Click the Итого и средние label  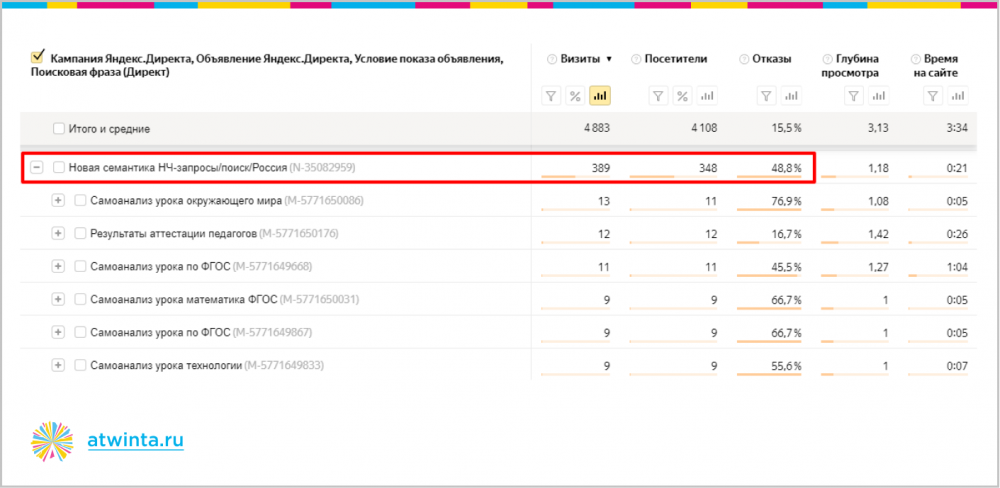(x=109, y=129)
